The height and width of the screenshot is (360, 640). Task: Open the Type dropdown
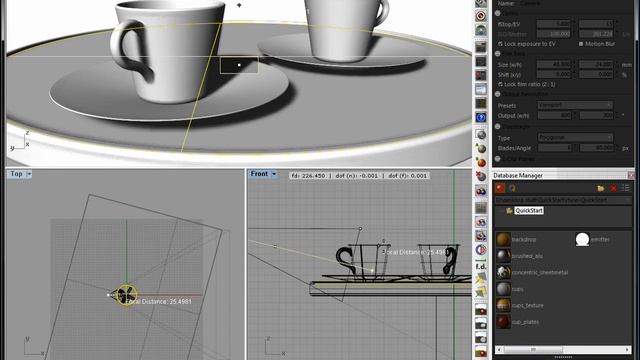tap(575, 138)
